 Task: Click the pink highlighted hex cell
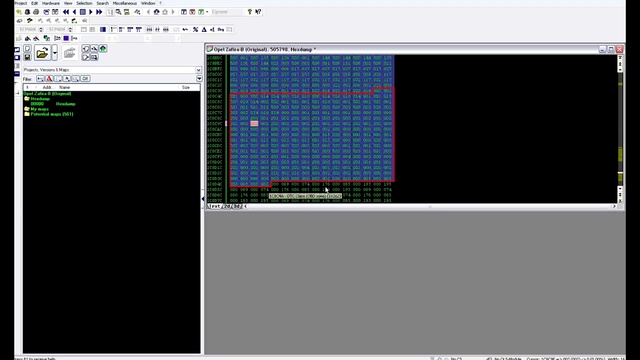coord(254,123)
